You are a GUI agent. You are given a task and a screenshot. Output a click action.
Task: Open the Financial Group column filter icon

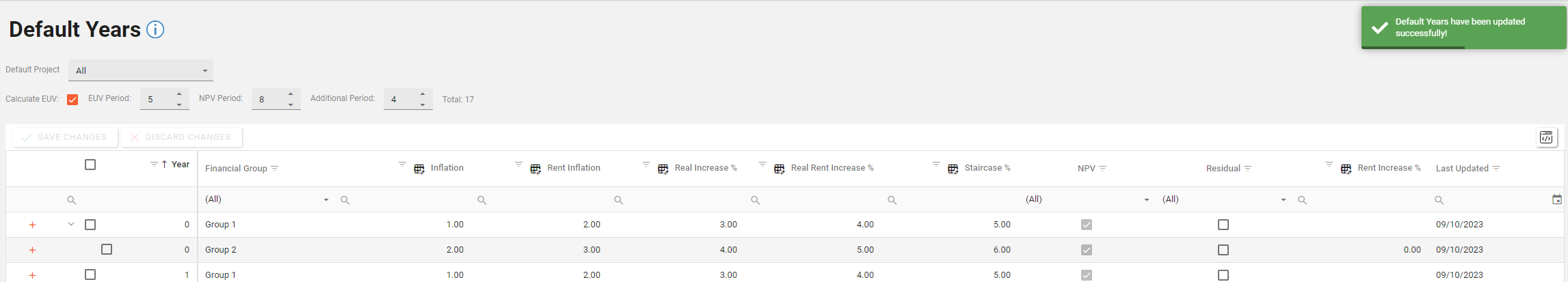click(x=275, y=169)
